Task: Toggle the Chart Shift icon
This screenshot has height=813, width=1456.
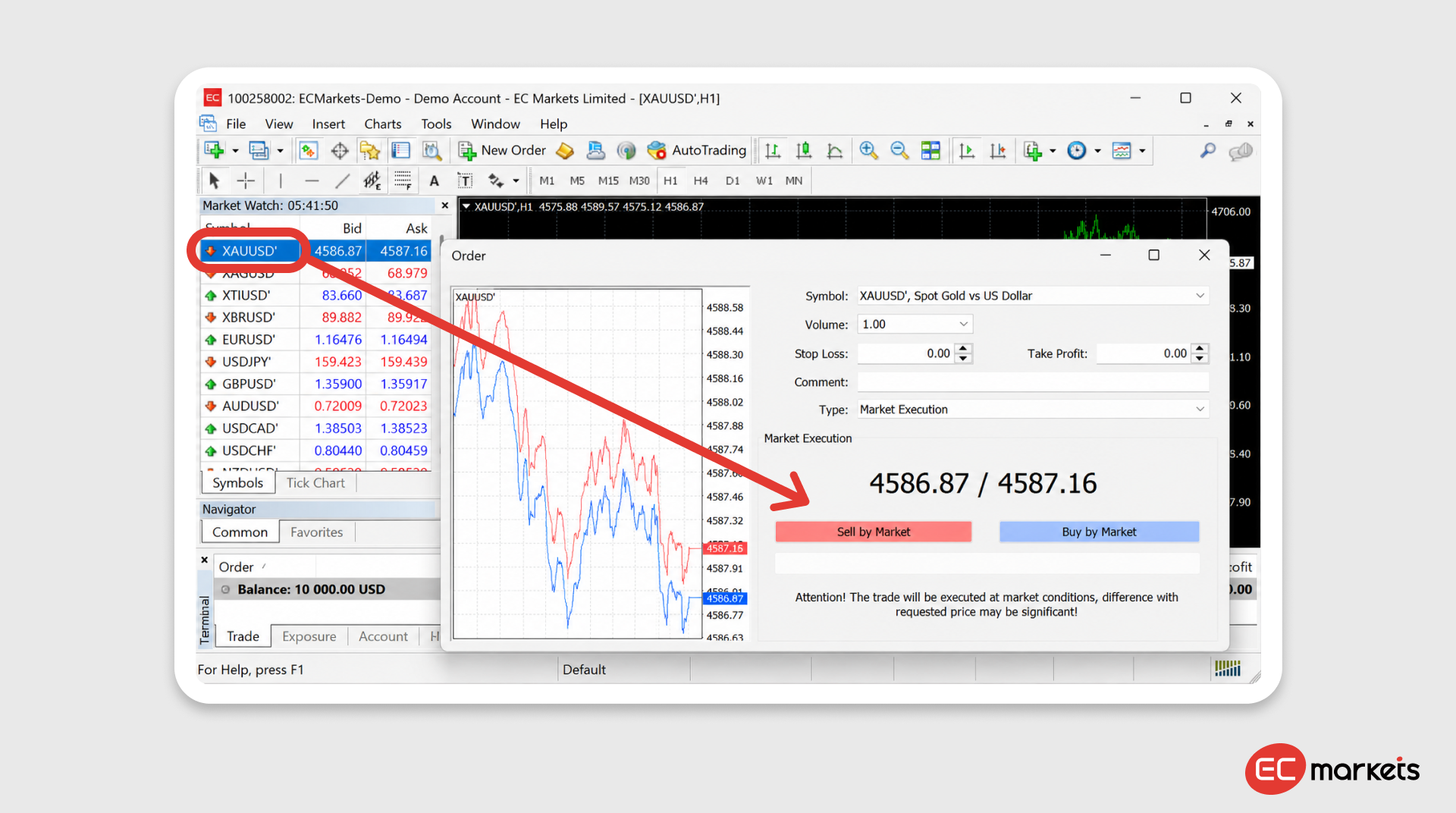Action: [x=998, y=150]
